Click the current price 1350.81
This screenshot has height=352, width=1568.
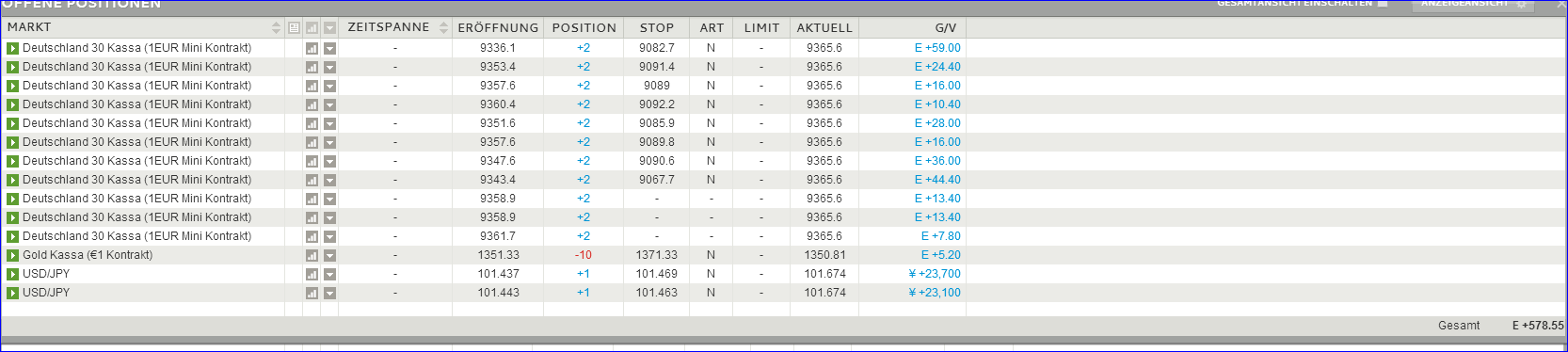point(824,255)
